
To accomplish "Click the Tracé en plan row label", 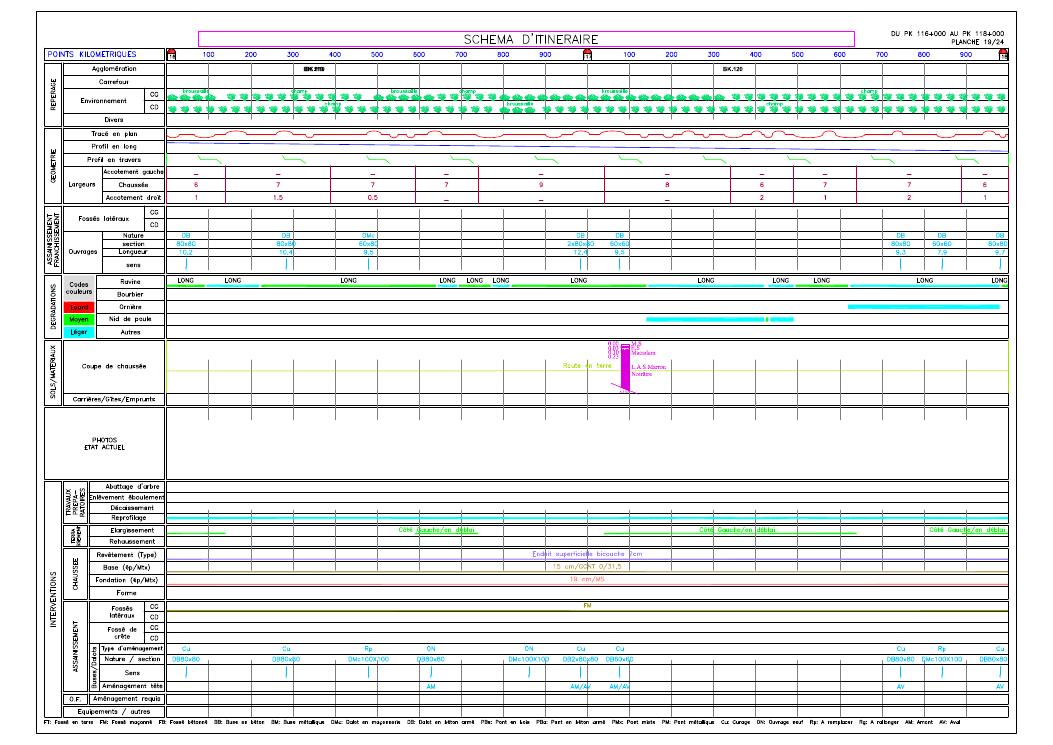I will click(114, 134).
